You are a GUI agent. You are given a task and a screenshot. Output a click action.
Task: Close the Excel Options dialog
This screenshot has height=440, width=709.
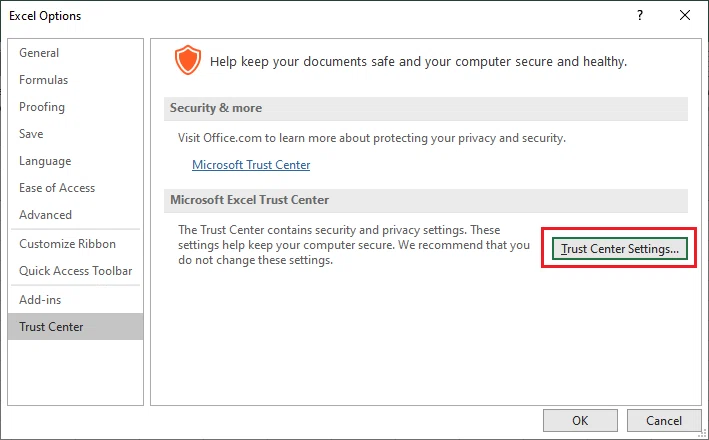tap(685, 15)
